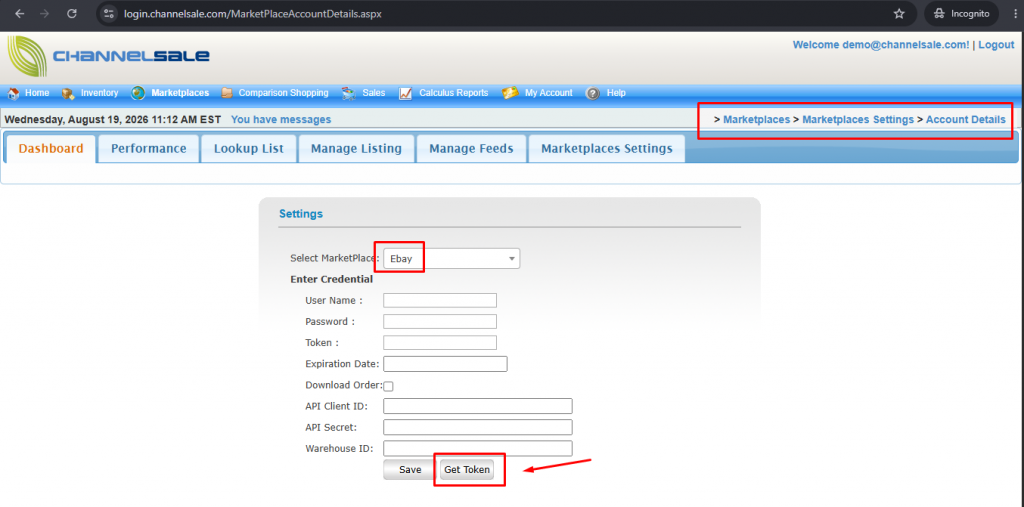Click the date and time text

(x=112, y=120)
